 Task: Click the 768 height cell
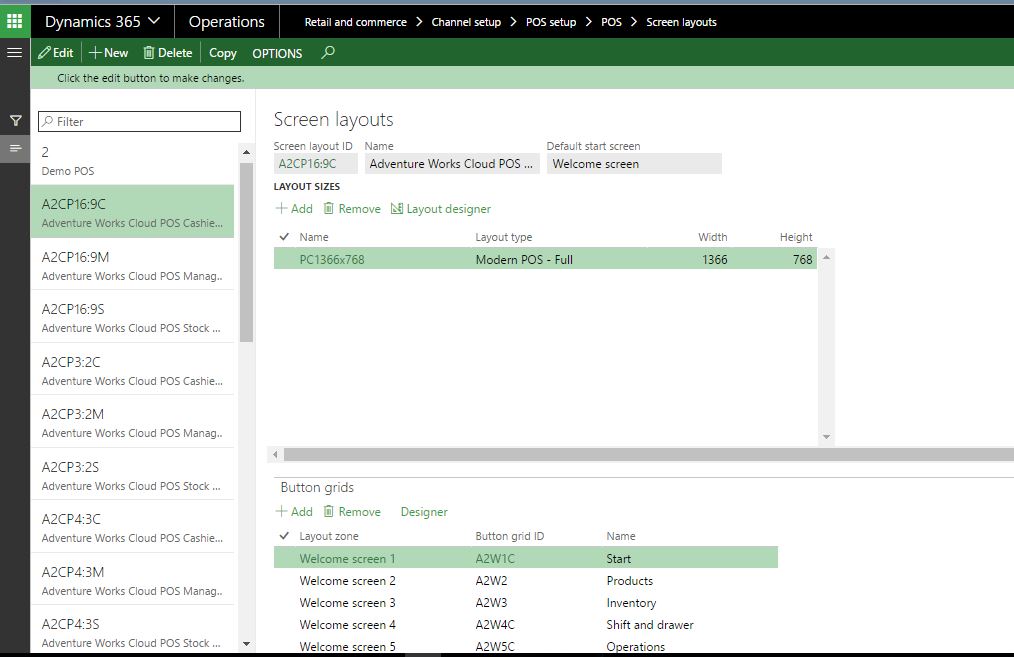[x=803, y=259]
